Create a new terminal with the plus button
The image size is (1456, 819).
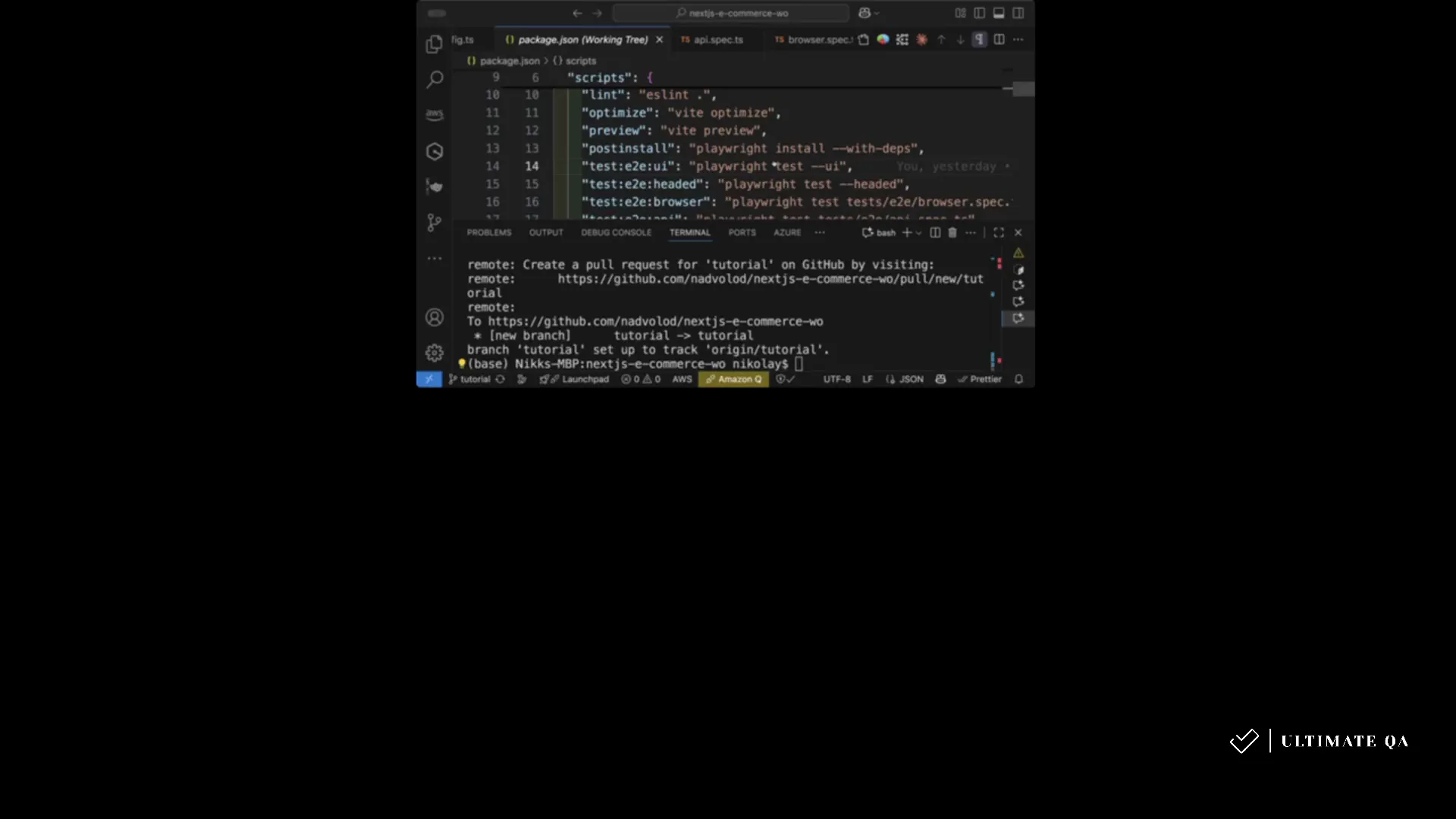[907, 233]
